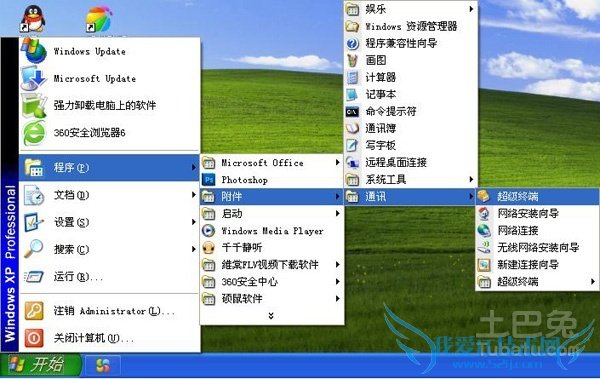Image resolution: width=600 pixels, height=379 pixels.
Task: Expand 程序(P) submenu arrow
Action: pos(194,167)
